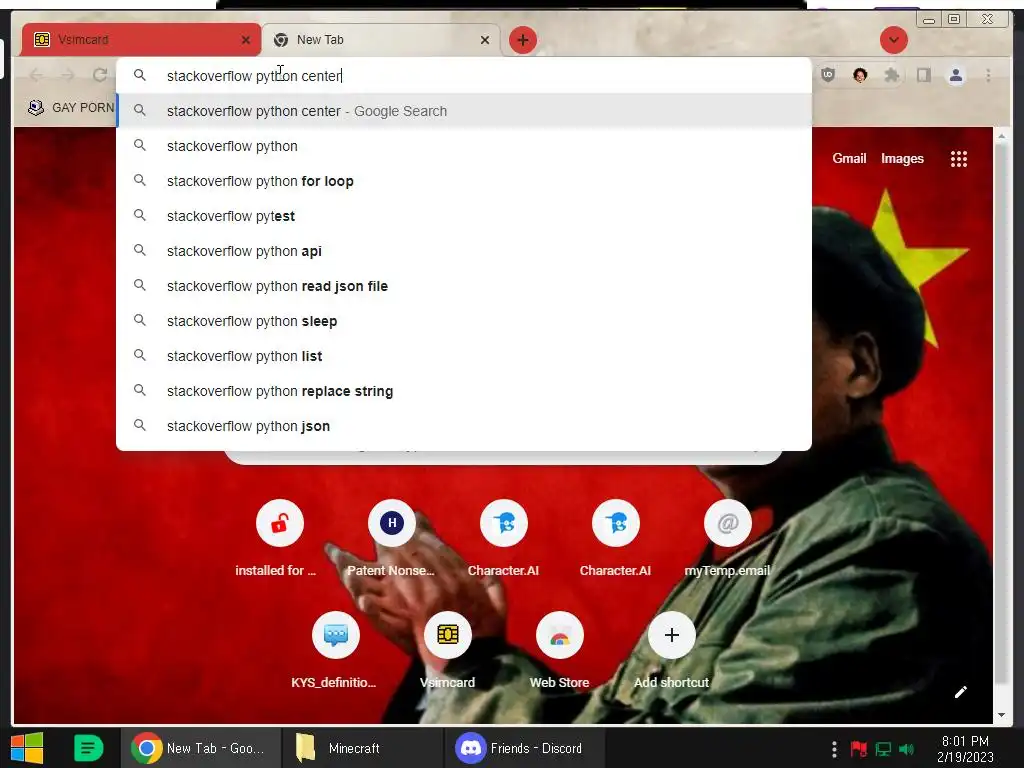Open the second Character.AI shortcut next to myTemp.email
The width and height of the screenshot is (1024, 768).
pyautogui.click(x=615, y=538)
